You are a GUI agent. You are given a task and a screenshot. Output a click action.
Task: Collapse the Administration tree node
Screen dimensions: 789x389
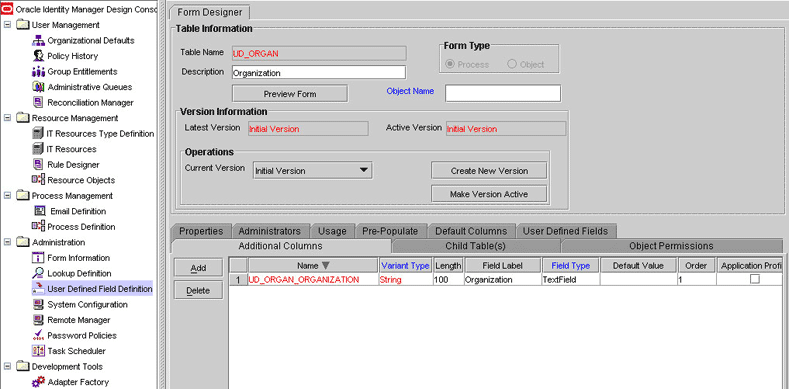click(x=7, y=242)
